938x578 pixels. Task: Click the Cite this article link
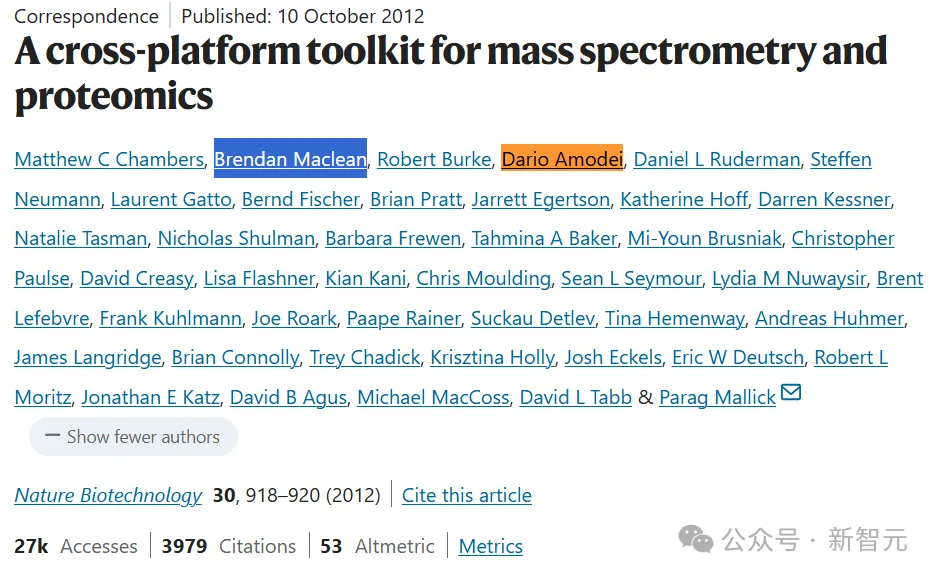(x=466, y=495)
